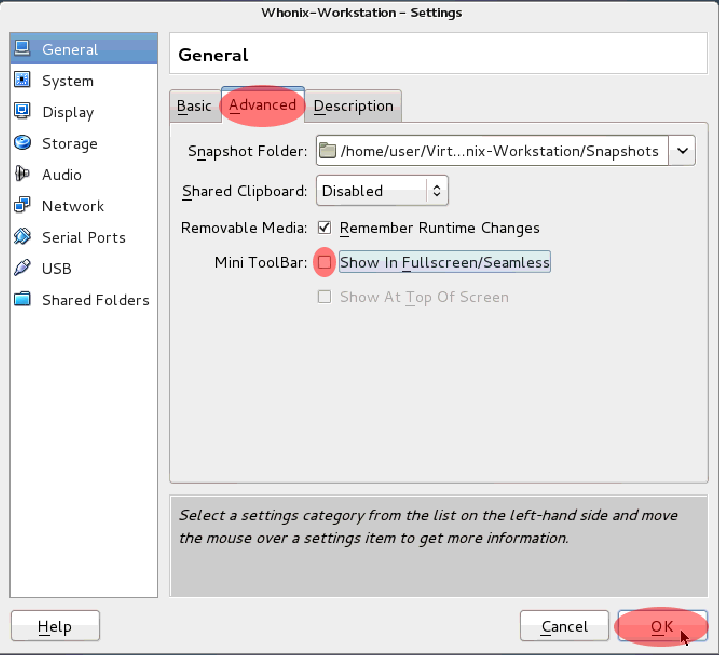Click the Mini ToolBar label
Viewport: 720px width, 655px height.
261,263
